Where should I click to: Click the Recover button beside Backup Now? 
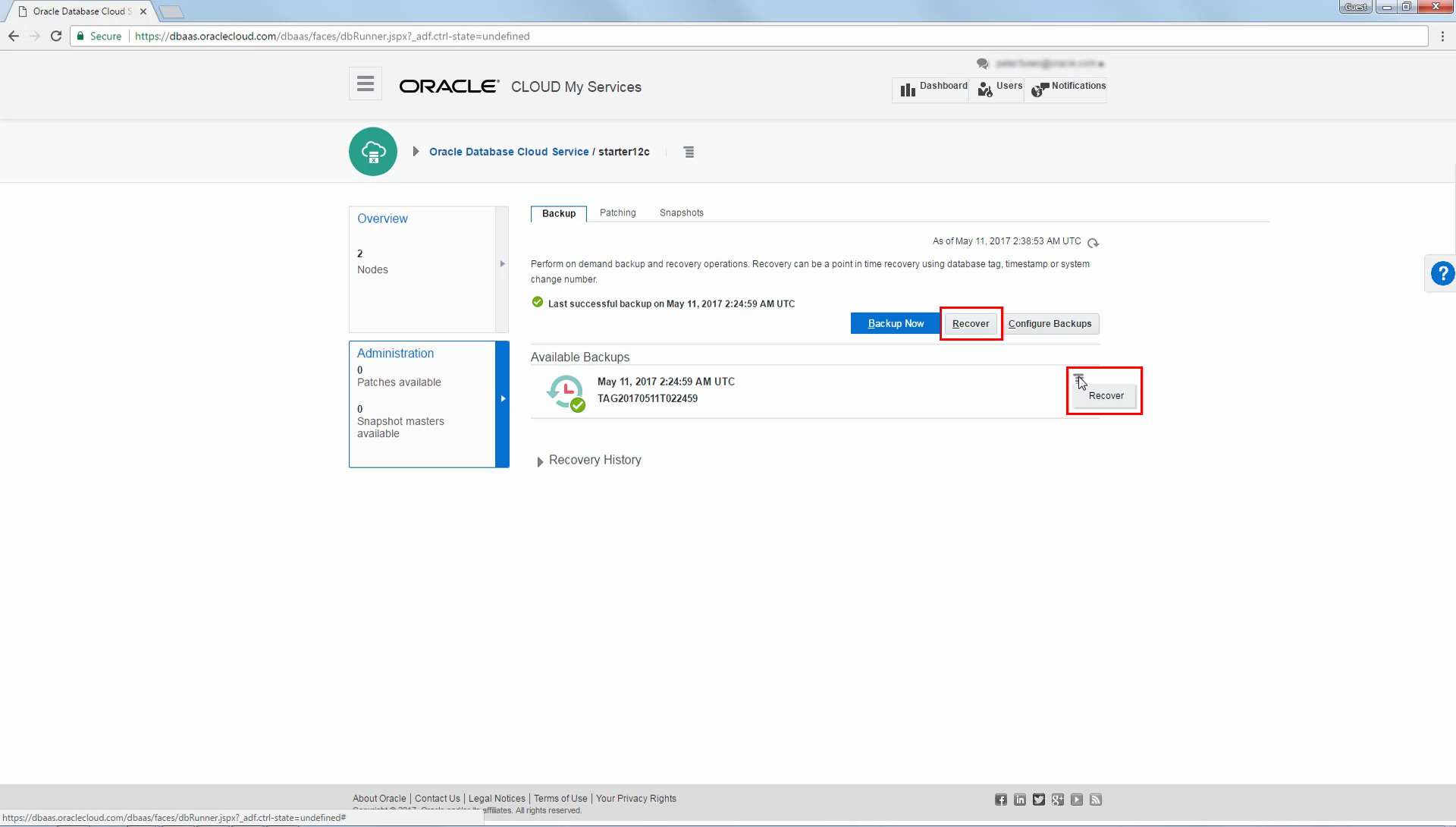971,323
